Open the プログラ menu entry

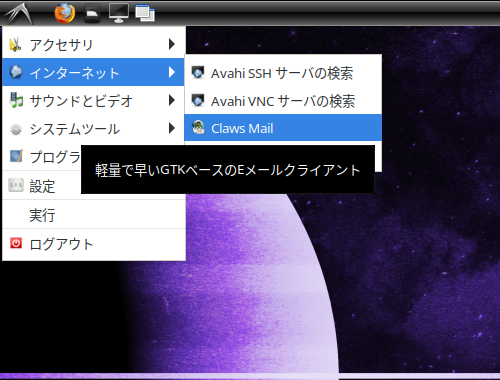pos(42,157)
